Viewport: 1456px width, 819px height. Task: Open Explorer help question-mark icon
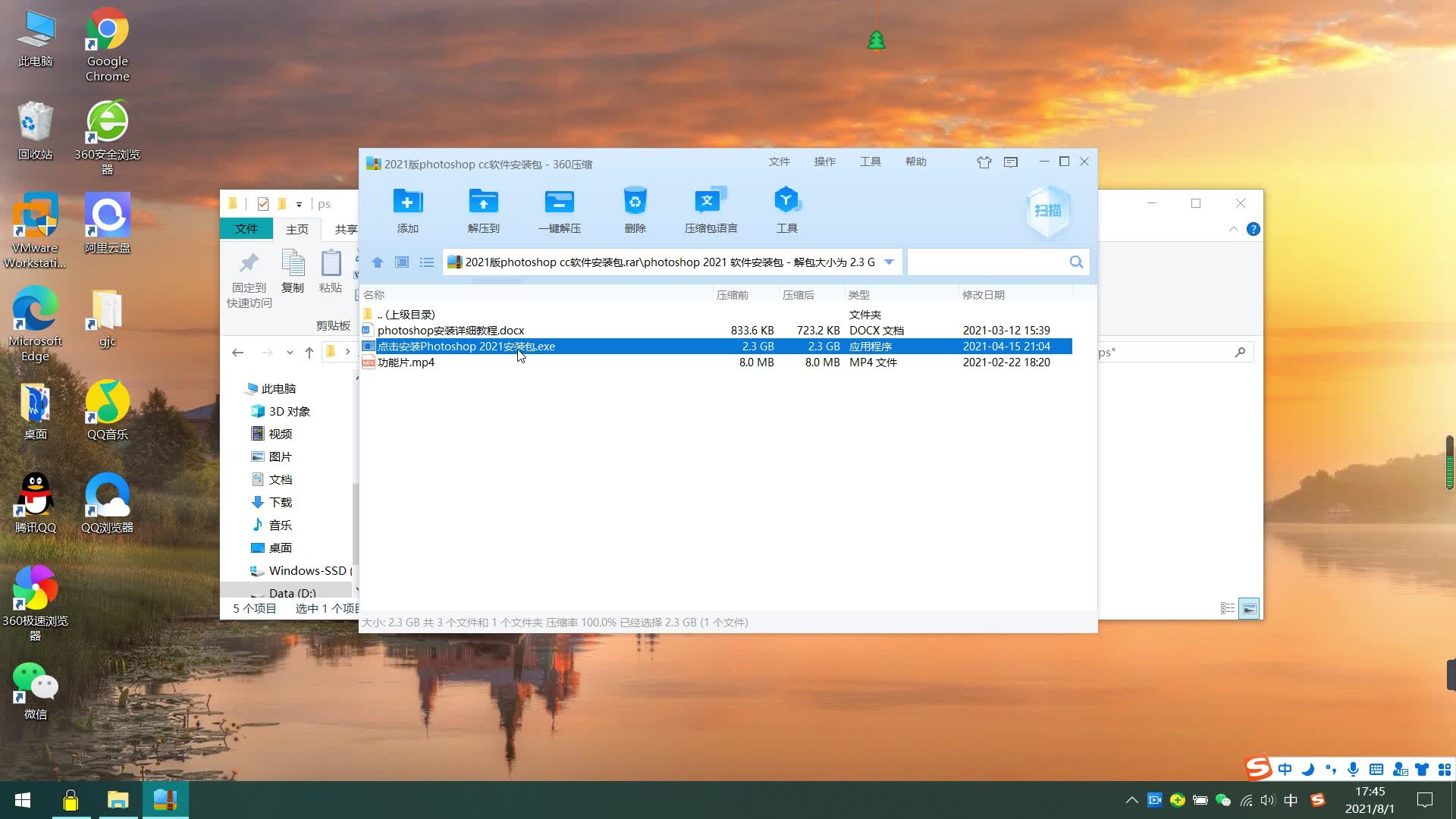tap(1254, 229)
